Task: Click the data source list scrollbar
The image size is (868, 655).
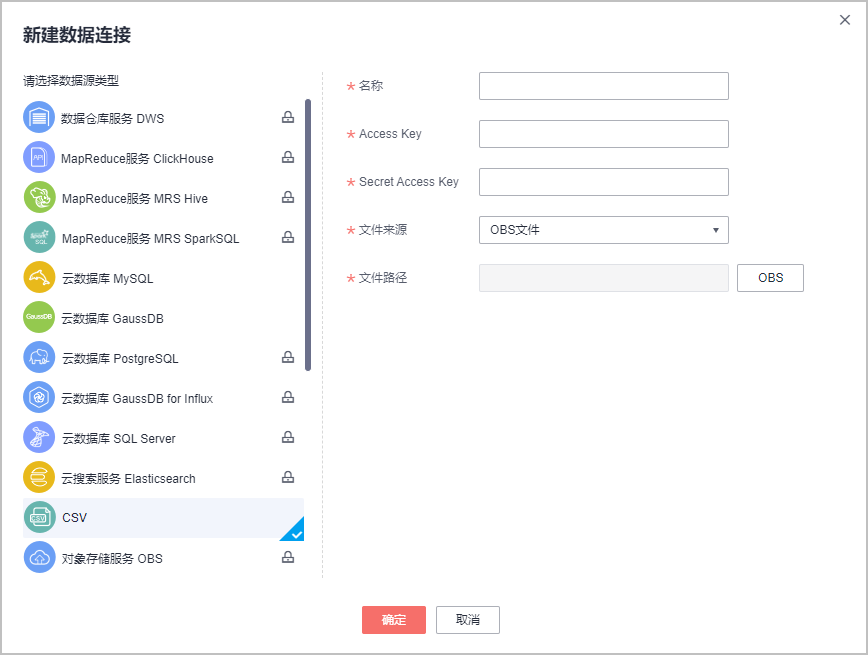Action: point(308,235)
